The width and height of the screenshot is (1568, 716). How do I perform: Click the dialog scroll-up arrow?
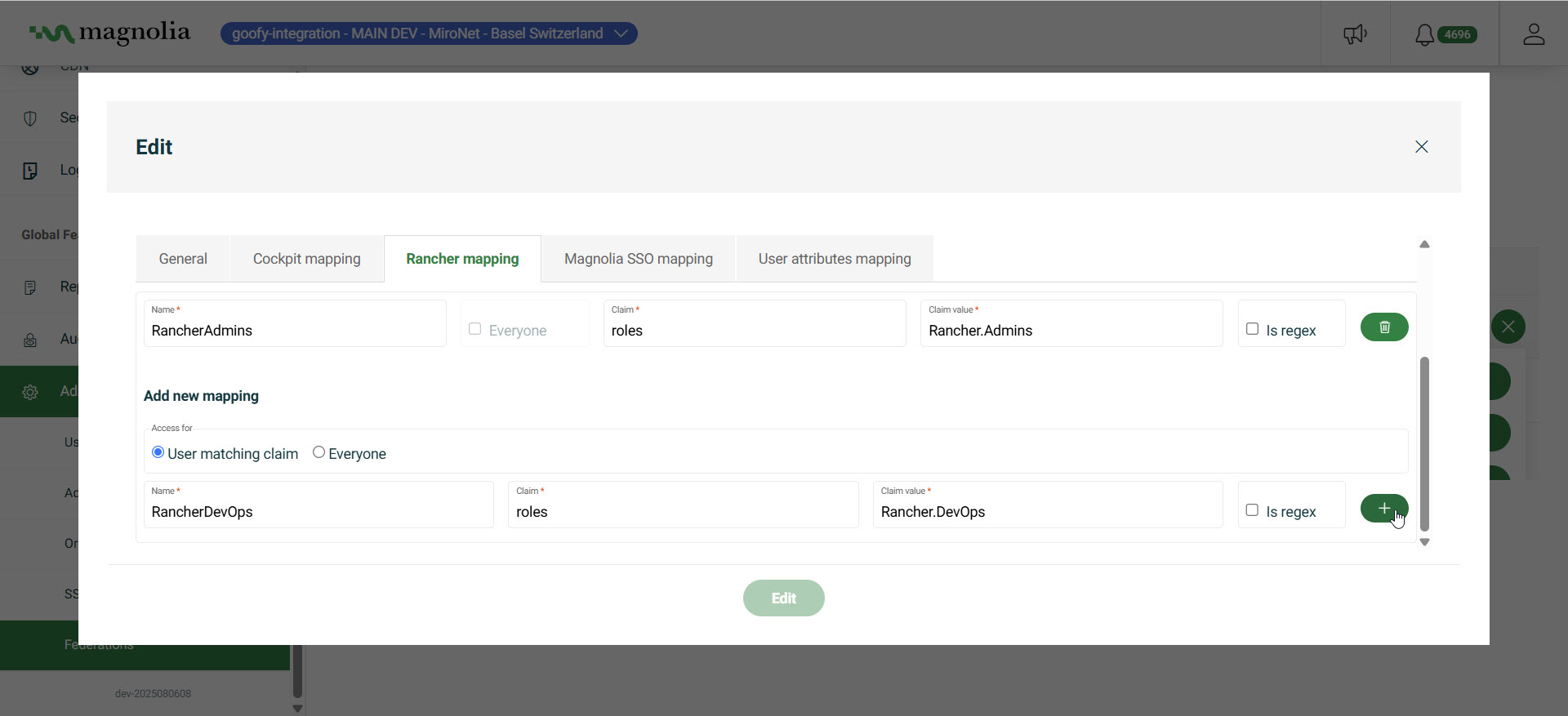[x=1424, y=244]
